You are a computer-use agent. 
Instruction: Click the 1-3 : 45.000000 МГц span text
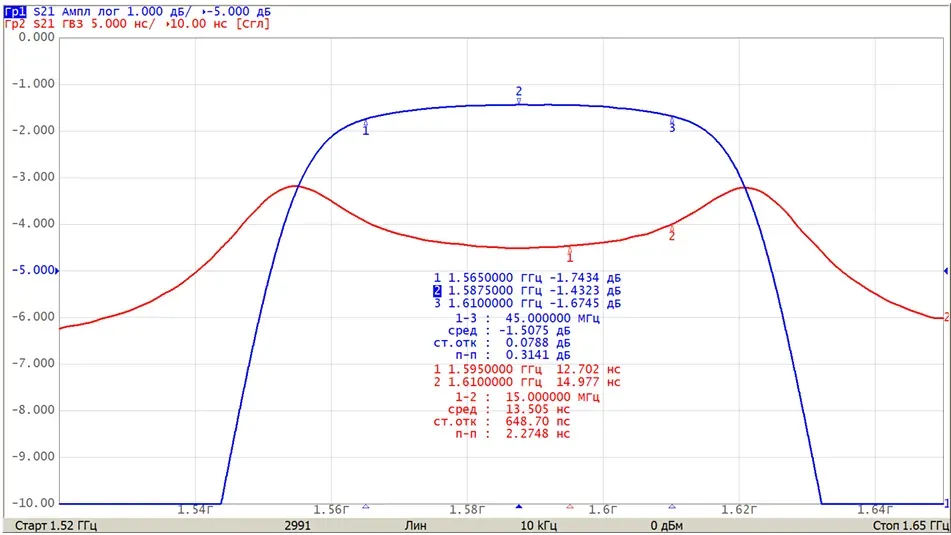527,318
